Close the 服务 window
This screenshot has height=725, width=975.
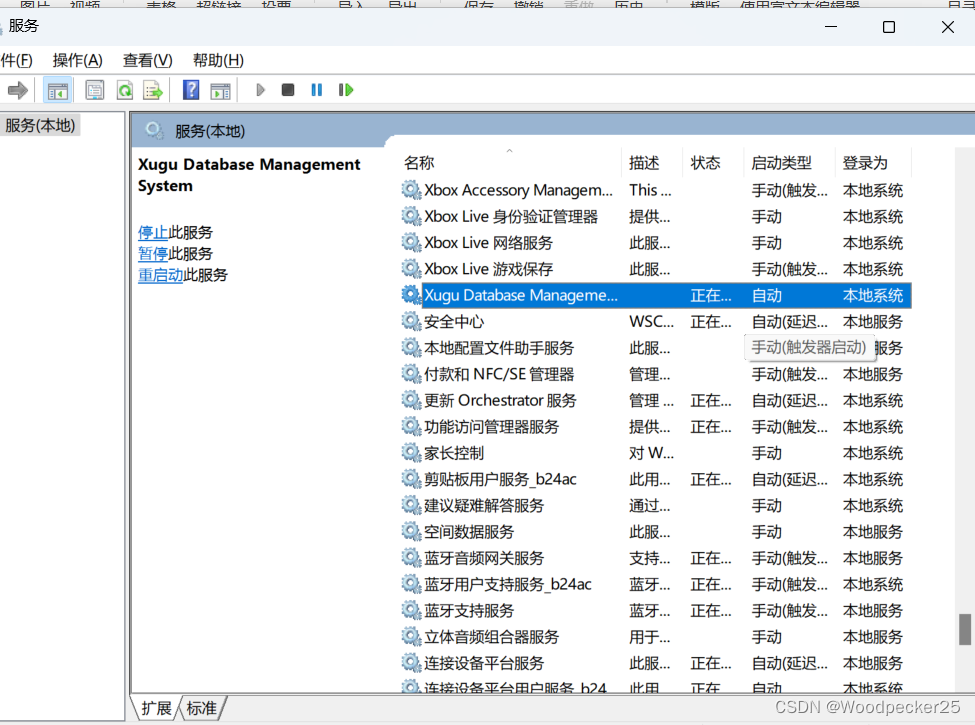[947, 27]
